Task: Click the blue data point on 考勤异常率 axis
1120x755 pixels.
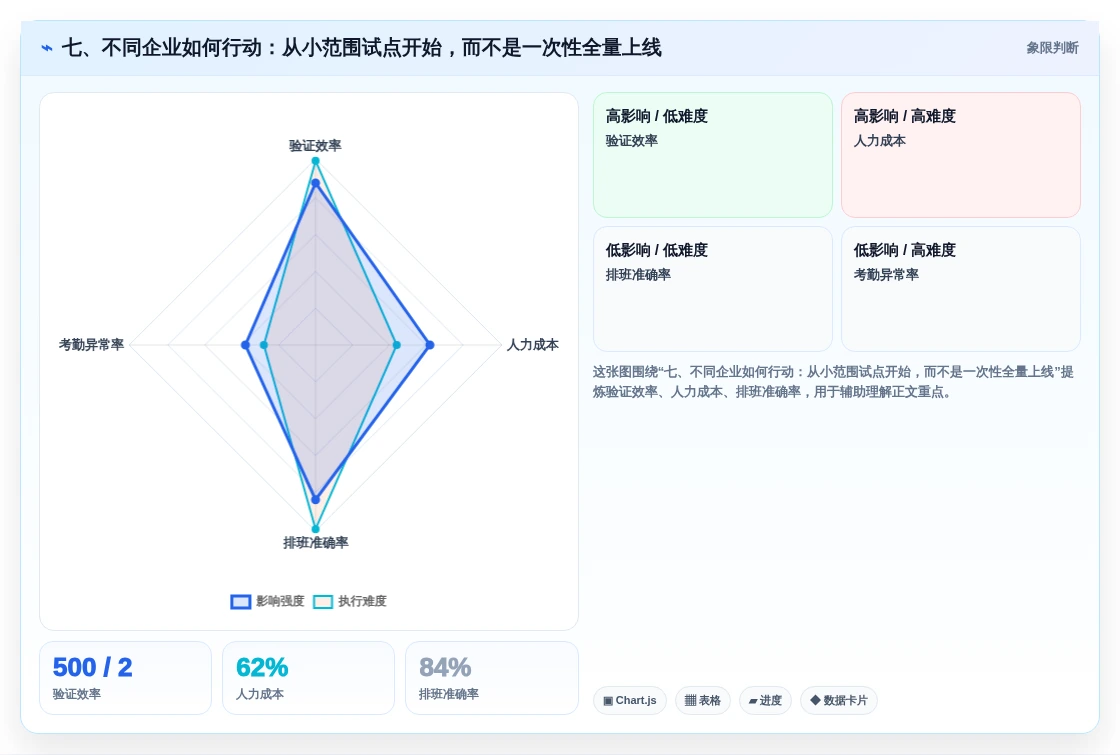Action: click(246, 345)
